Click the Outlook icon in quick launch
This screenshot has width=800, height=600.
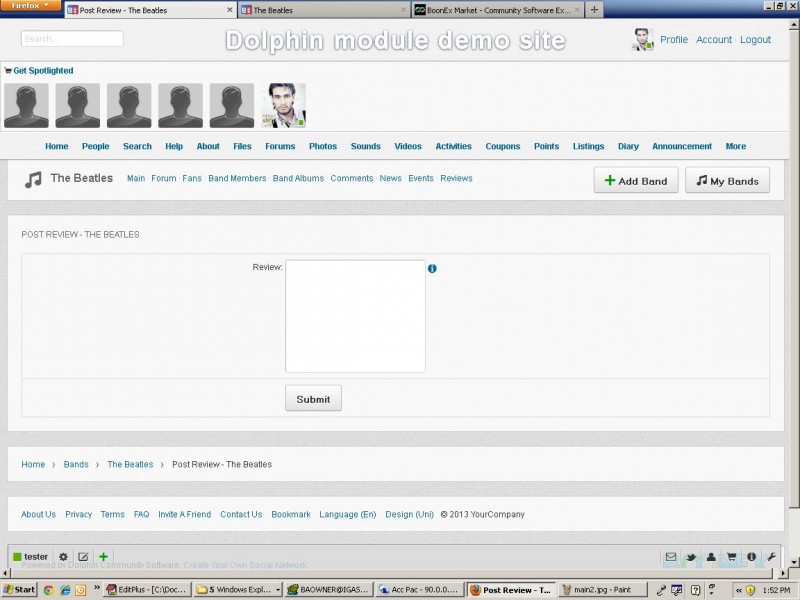81,590
